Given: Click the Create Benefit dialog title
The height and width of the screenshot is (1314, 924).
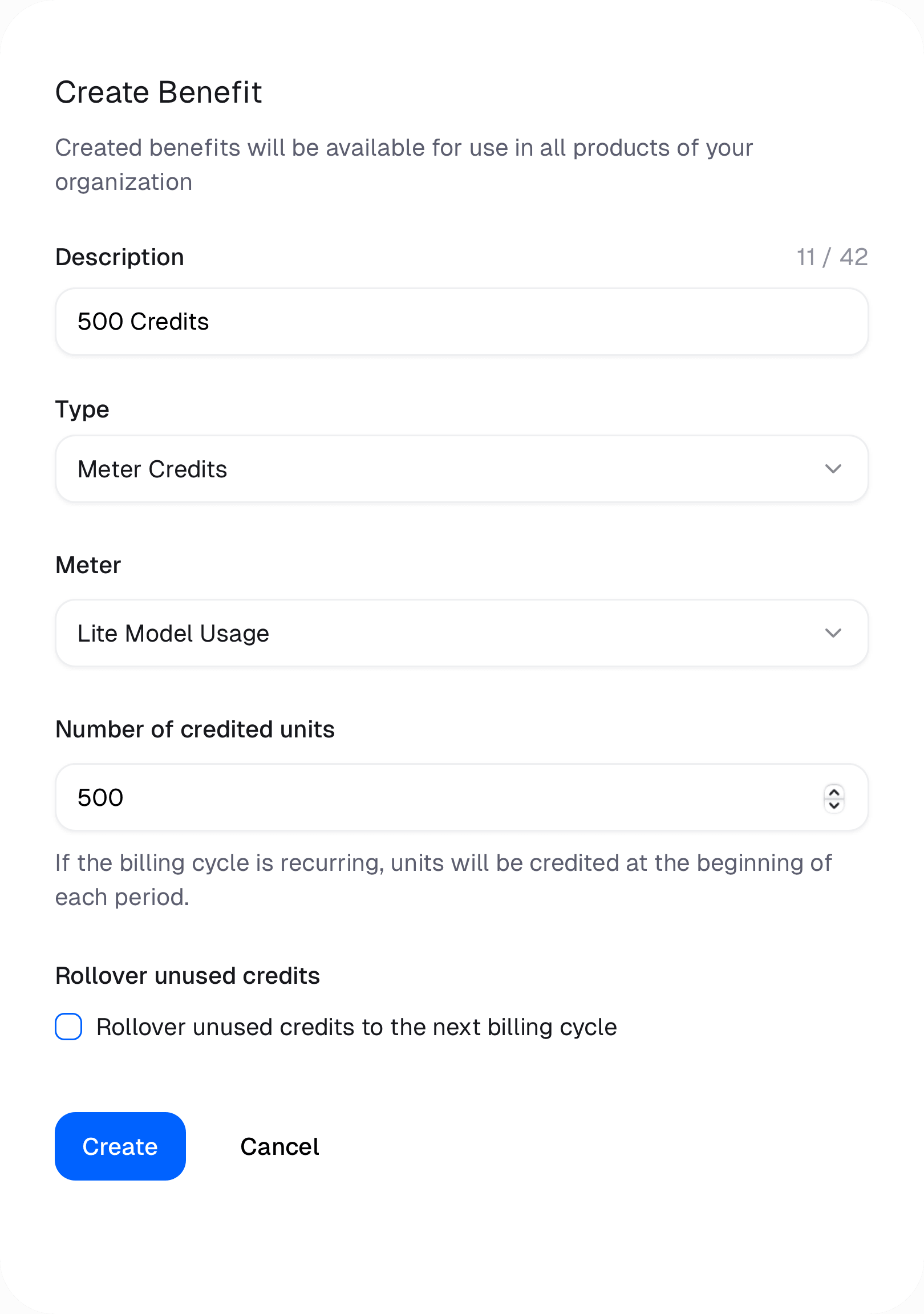Looking at the screenshot, I should 159,92.
